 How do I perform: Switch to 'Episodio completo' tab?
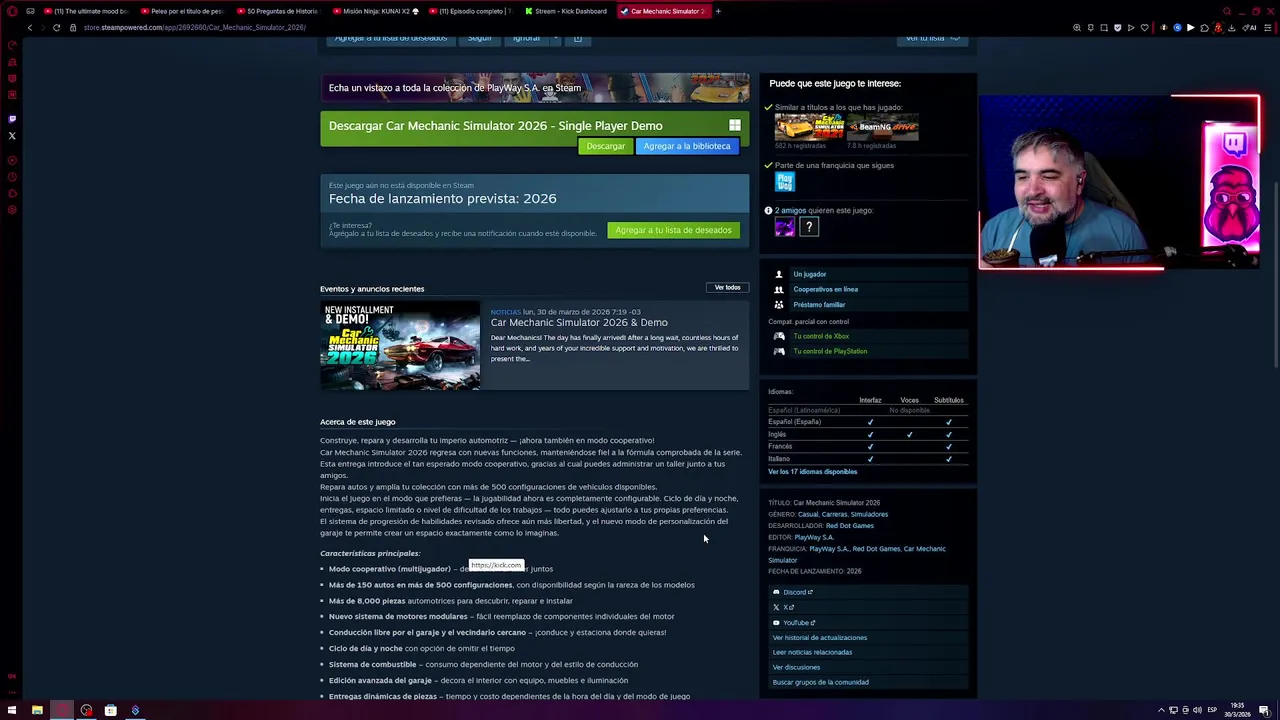[470, 11]
